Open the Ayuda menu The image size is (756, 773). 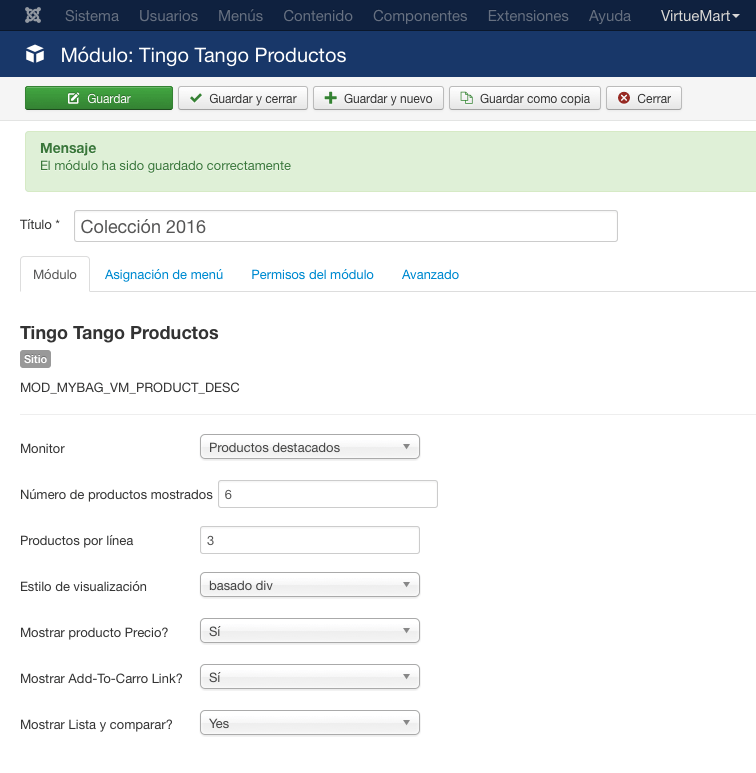tap(610, 16)
